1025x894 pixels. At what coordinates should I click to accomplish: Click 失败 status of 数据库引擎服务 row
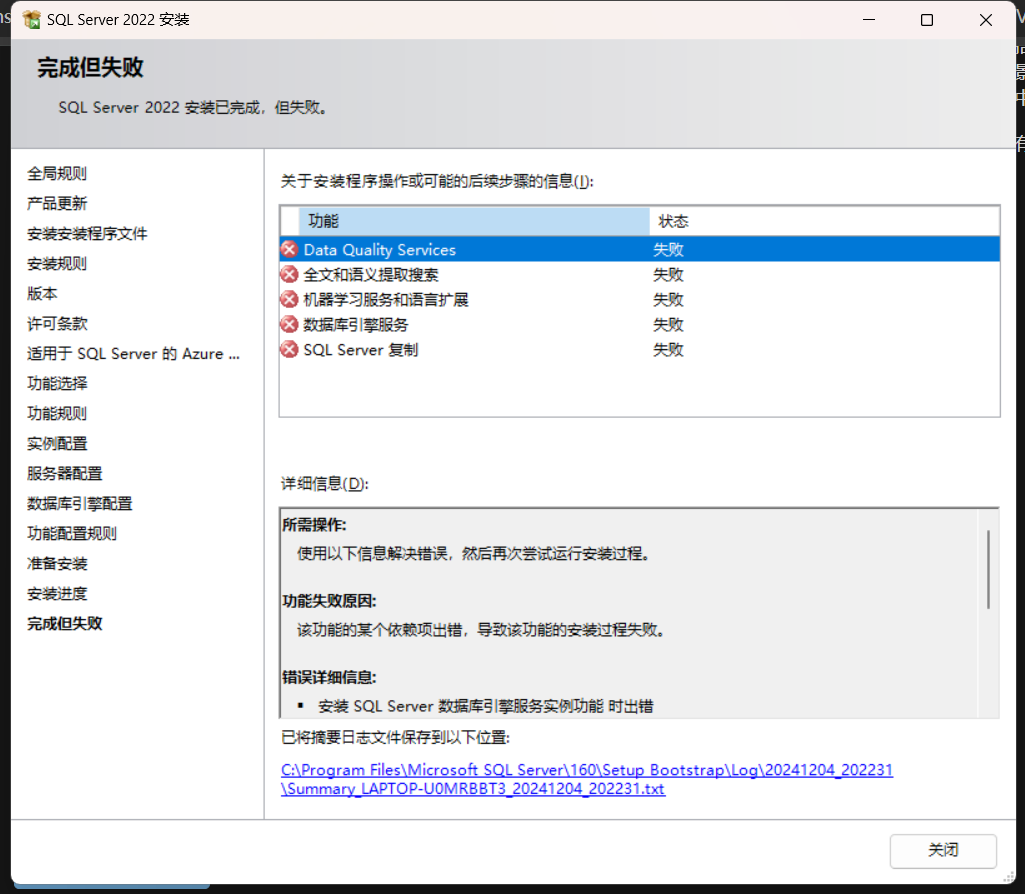click(668, 325)
